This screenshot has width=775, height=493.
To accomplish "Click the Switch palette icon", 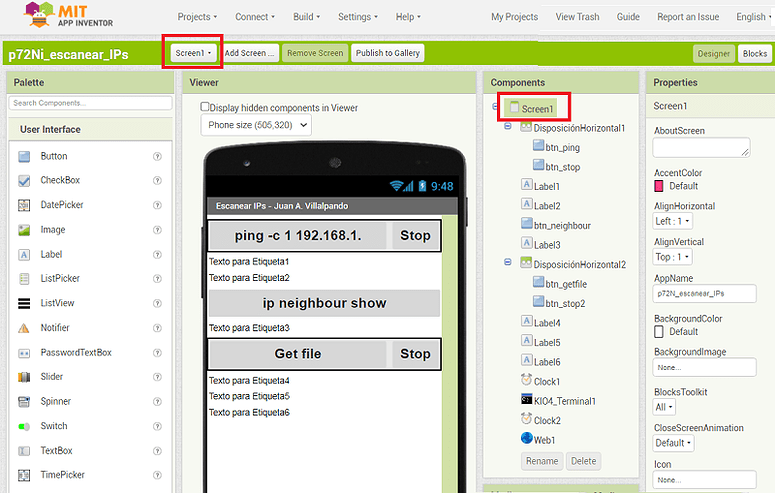I will point(24,426).
